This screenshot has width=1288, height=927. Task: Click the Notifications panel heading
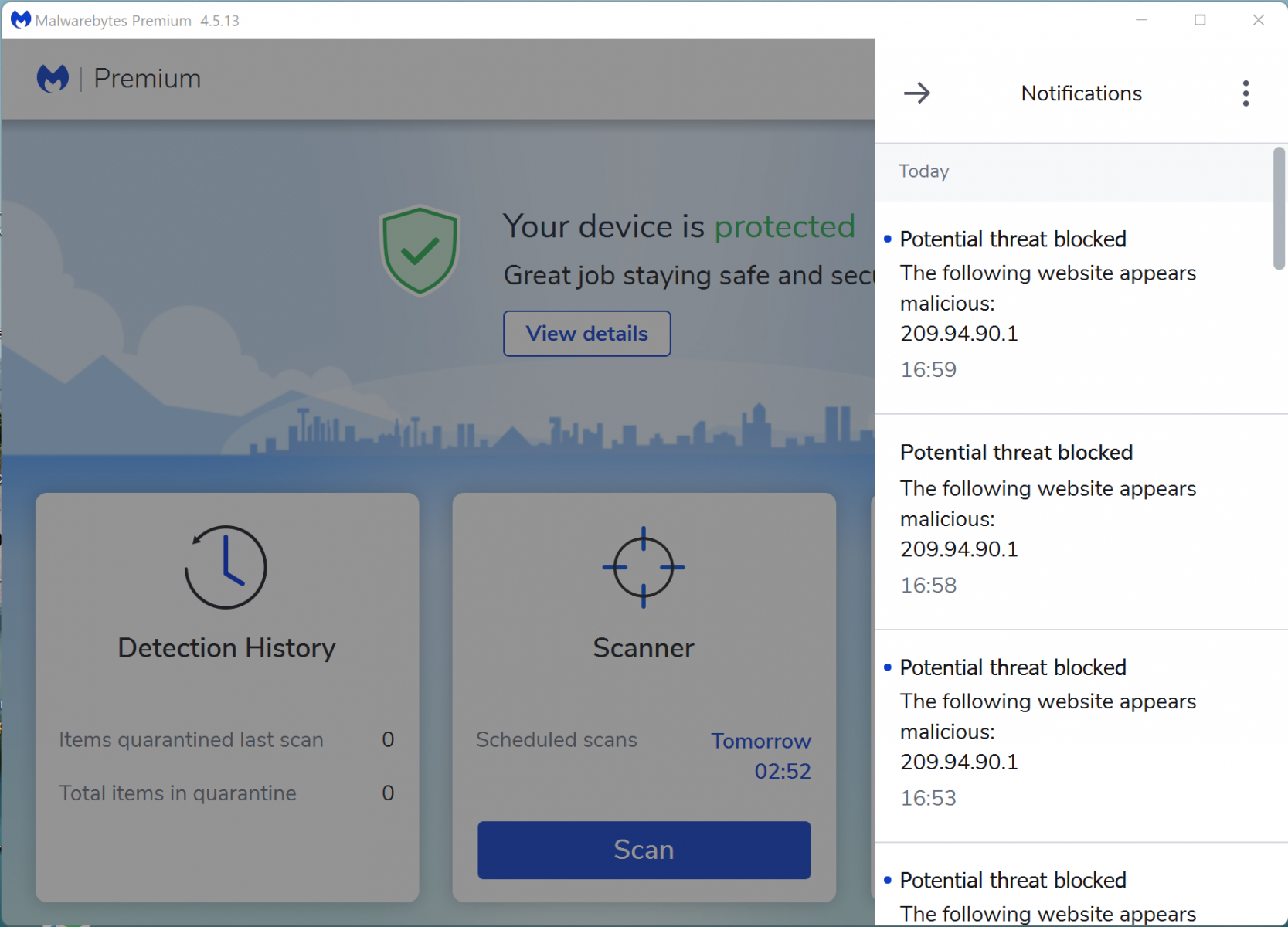coord(1081,93)
